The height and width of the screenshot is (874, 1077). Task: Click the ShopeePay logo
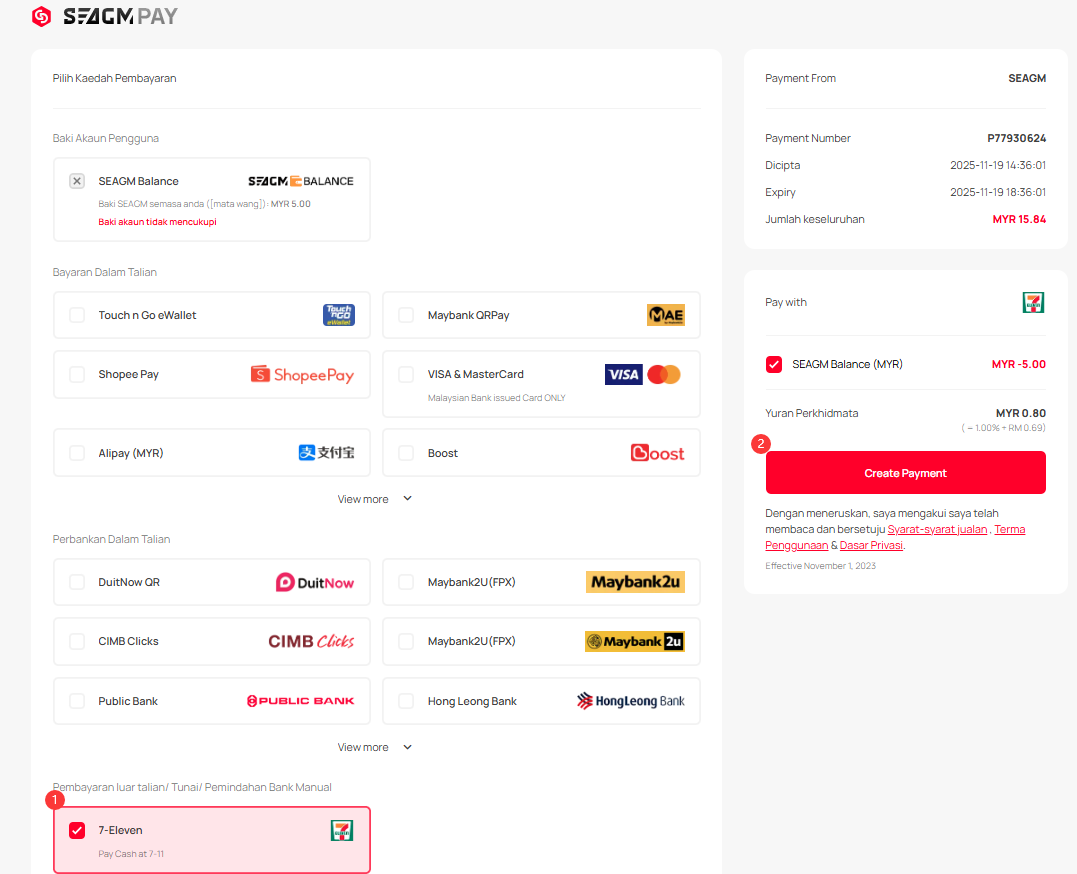pyautogui.click(x=302, y=375)
